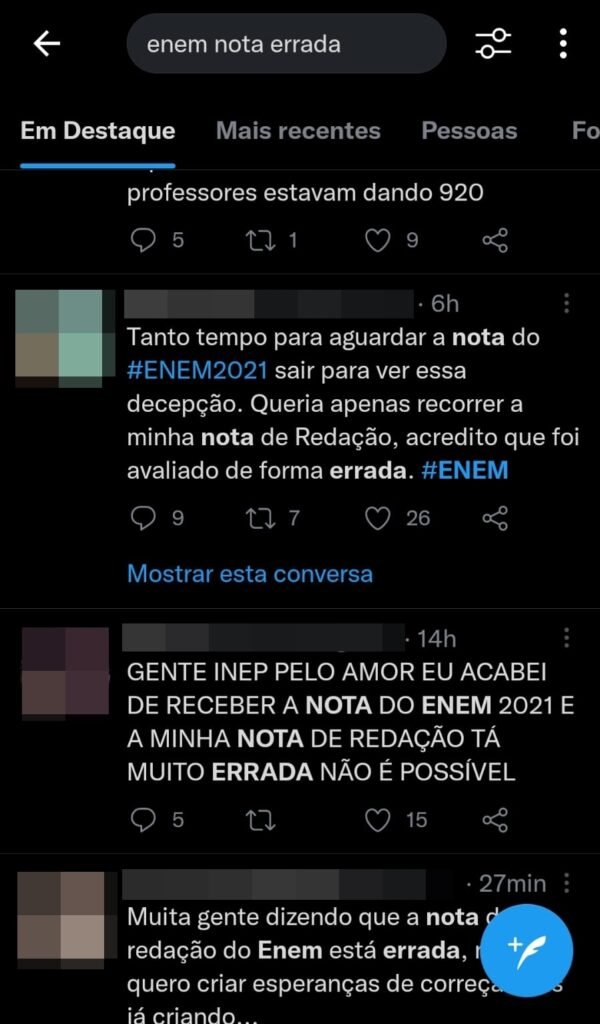Switch to the Mais recentes tab

click(298, 131)
